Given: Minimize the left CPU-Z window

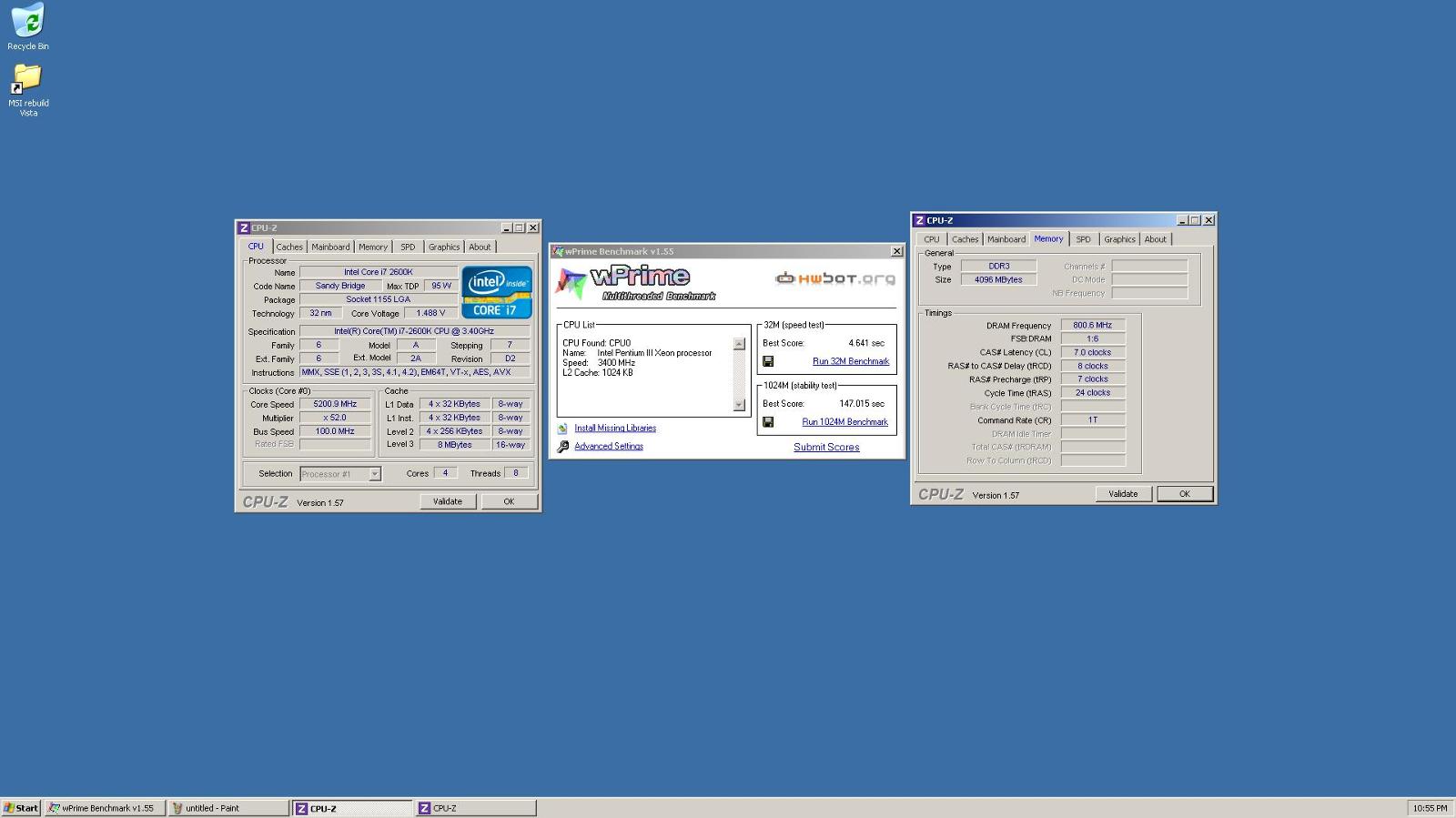Looking at the screenshot, I should pyautogui.click(x=506, y=228).
